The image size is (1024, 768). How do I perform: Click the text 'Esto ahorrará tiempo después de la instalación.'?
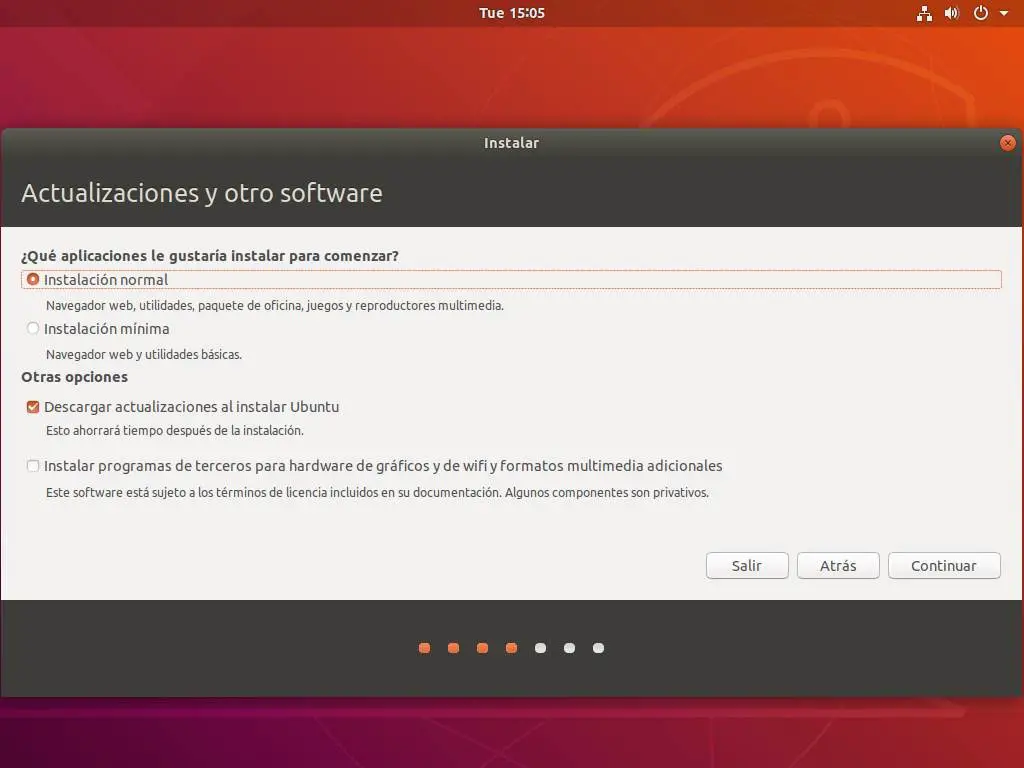point(174,430)
